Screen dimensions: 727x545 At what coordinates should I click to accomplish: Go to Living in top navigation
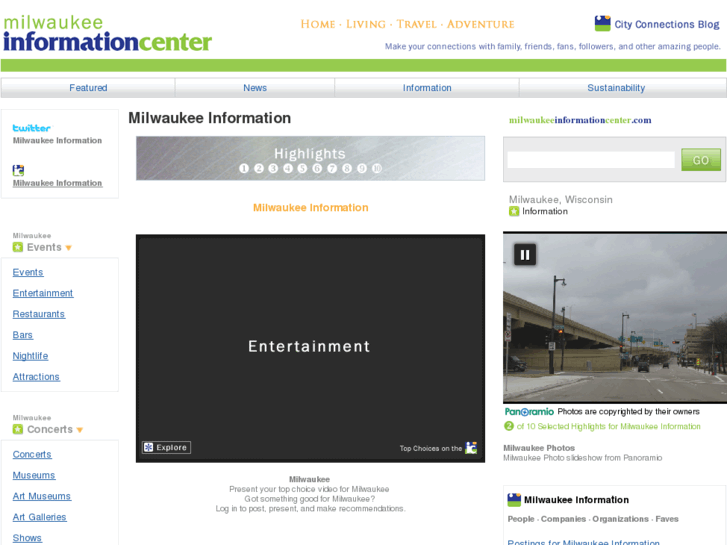(366, 24)
